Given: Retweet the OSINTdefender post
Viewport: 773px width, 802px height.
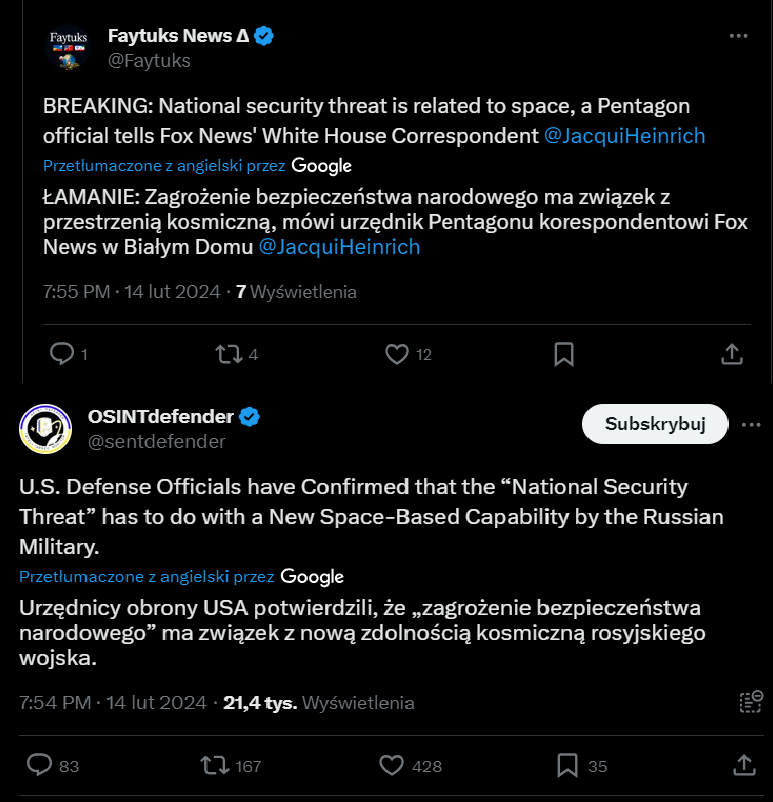Looking at the screenshot, I should point(214,765).
